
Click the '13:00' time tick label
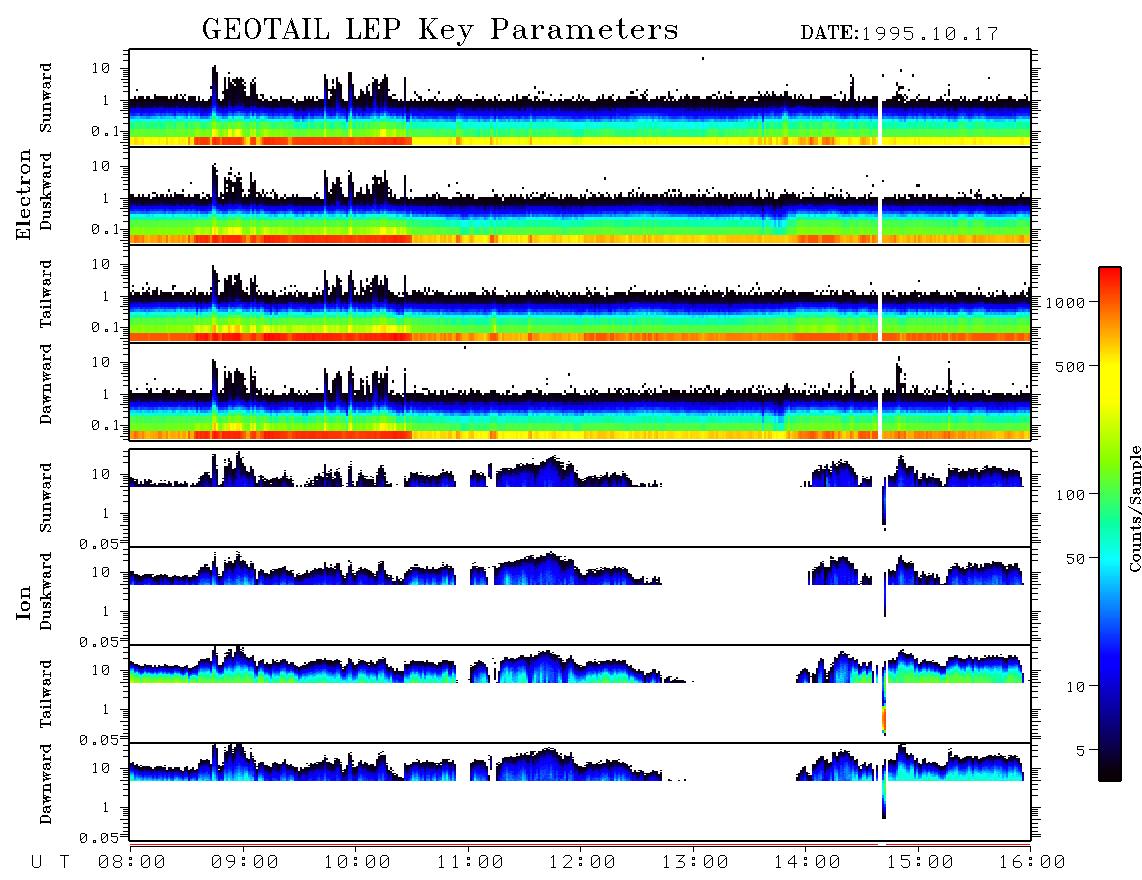pos(695,862)
